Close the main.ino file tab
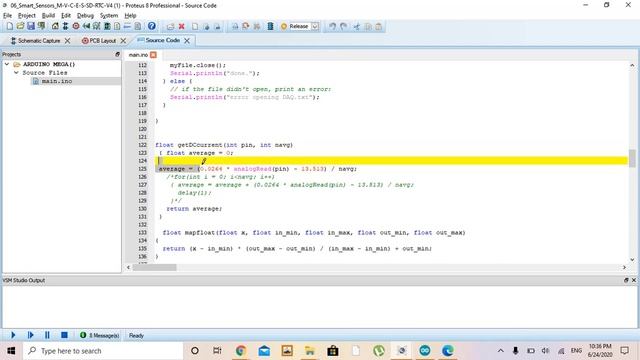The width and height of the screenshot is (640, 360). click(x=153, y=55)
